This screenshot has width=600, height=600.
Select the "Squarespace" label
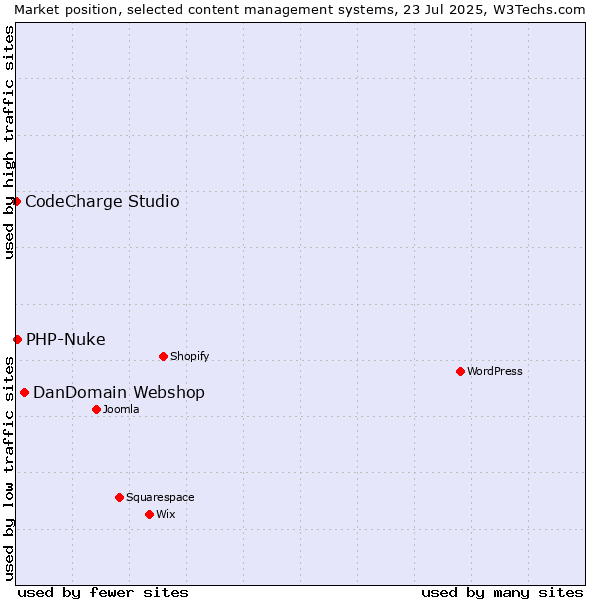pos(160,497)
